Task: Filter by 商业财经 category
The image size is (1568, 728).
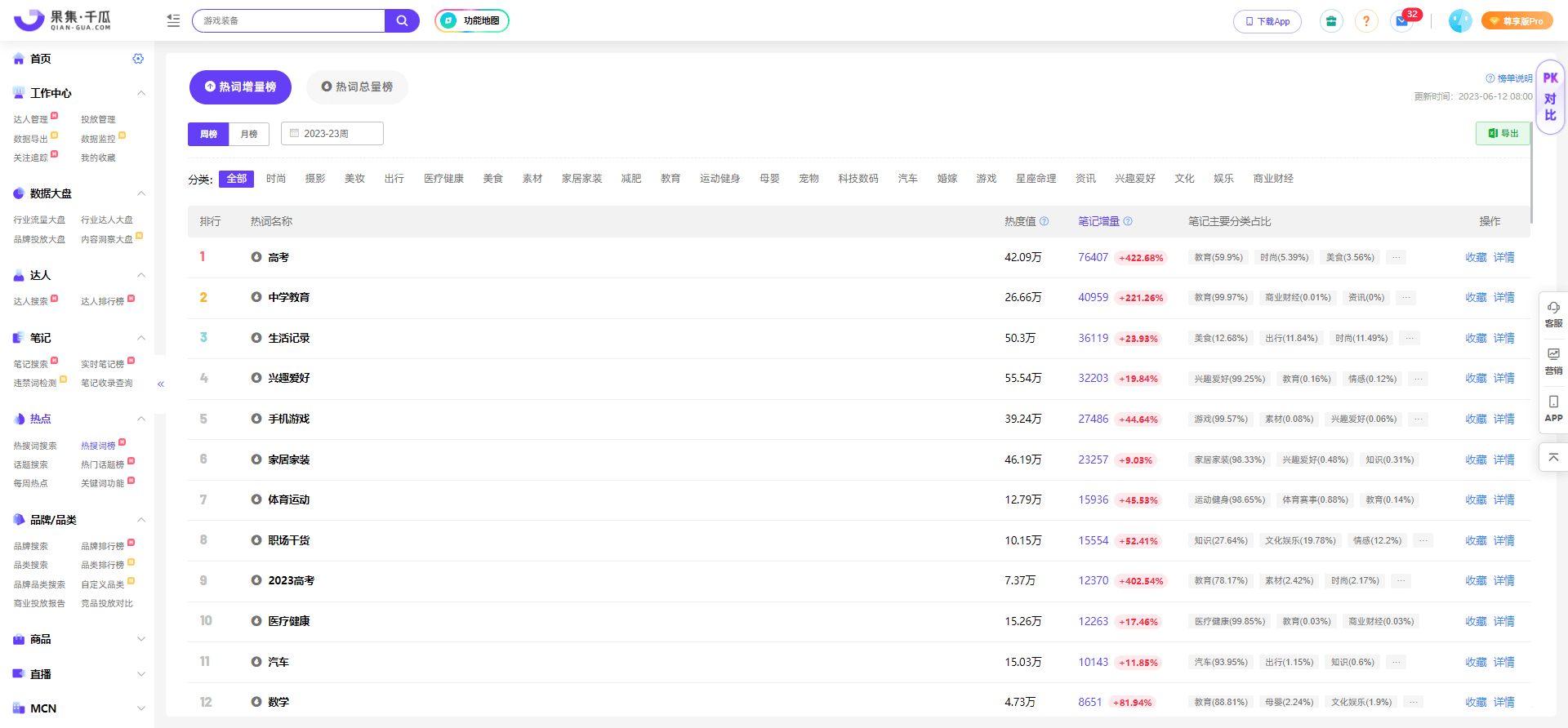Action: [x=1273, y=179]
